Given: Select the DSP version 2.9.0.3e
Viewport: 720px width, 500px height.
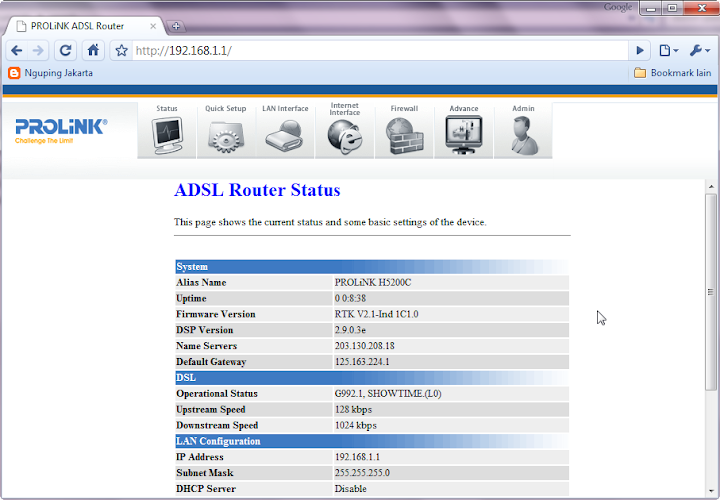Looking at the screenshot, I should tap(350, 330).
